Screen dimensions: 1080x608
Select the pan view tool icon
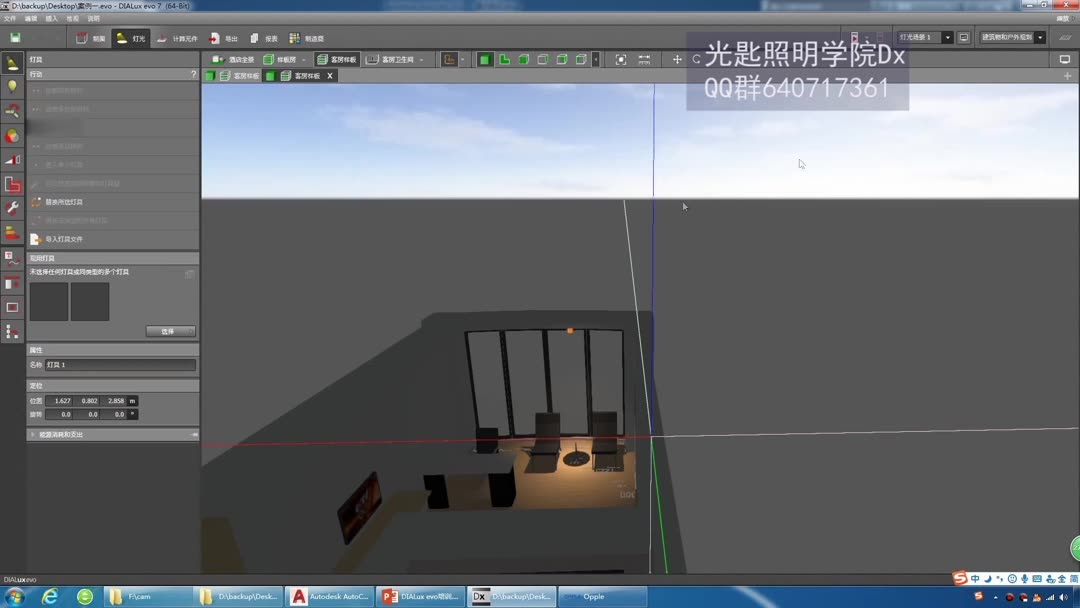click(678, 59)
